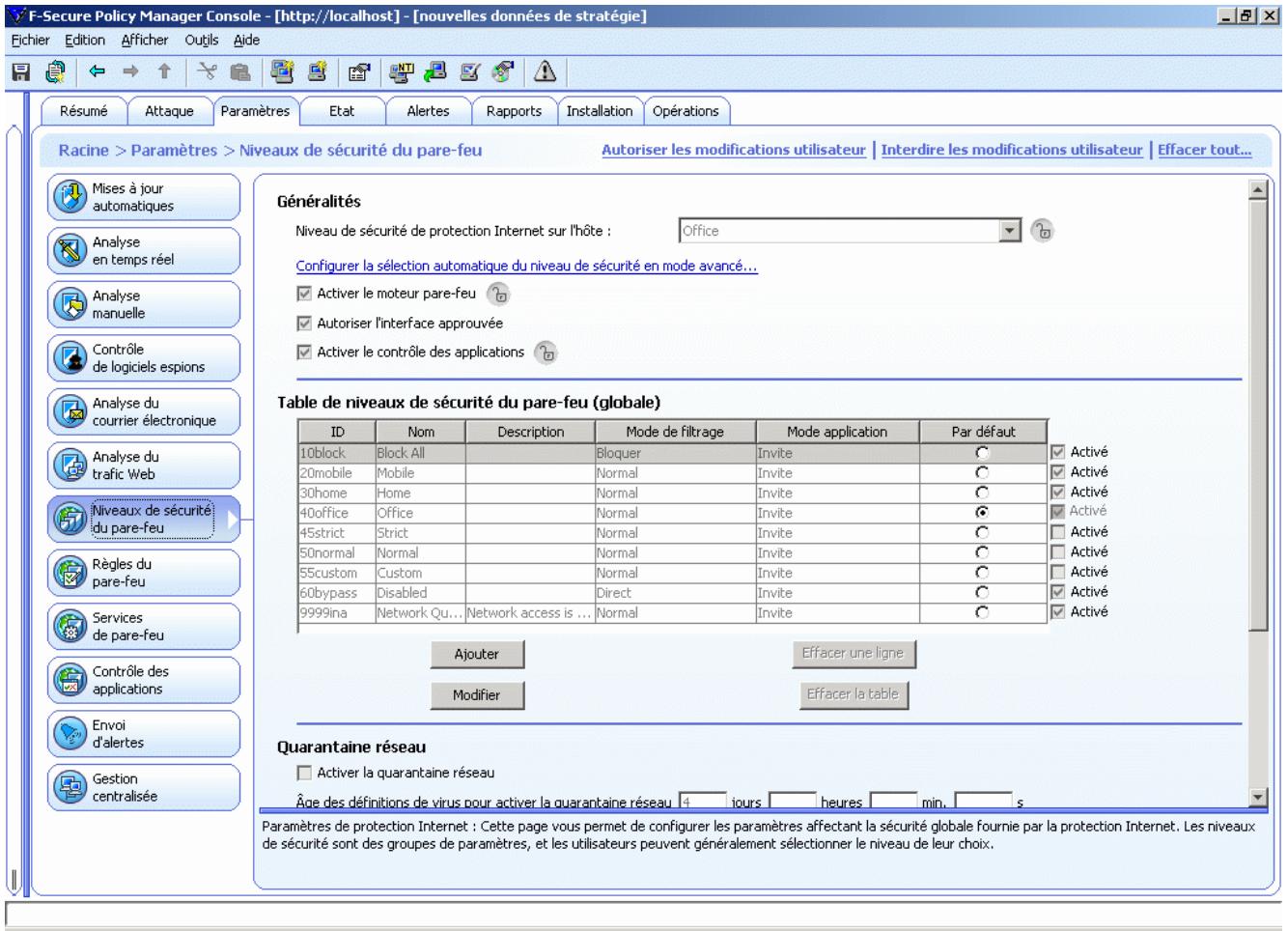The height and width of the screenshot is (931, 1288).
Task: Click the distribute policies toolbar icon
Action: coord(55,71)
